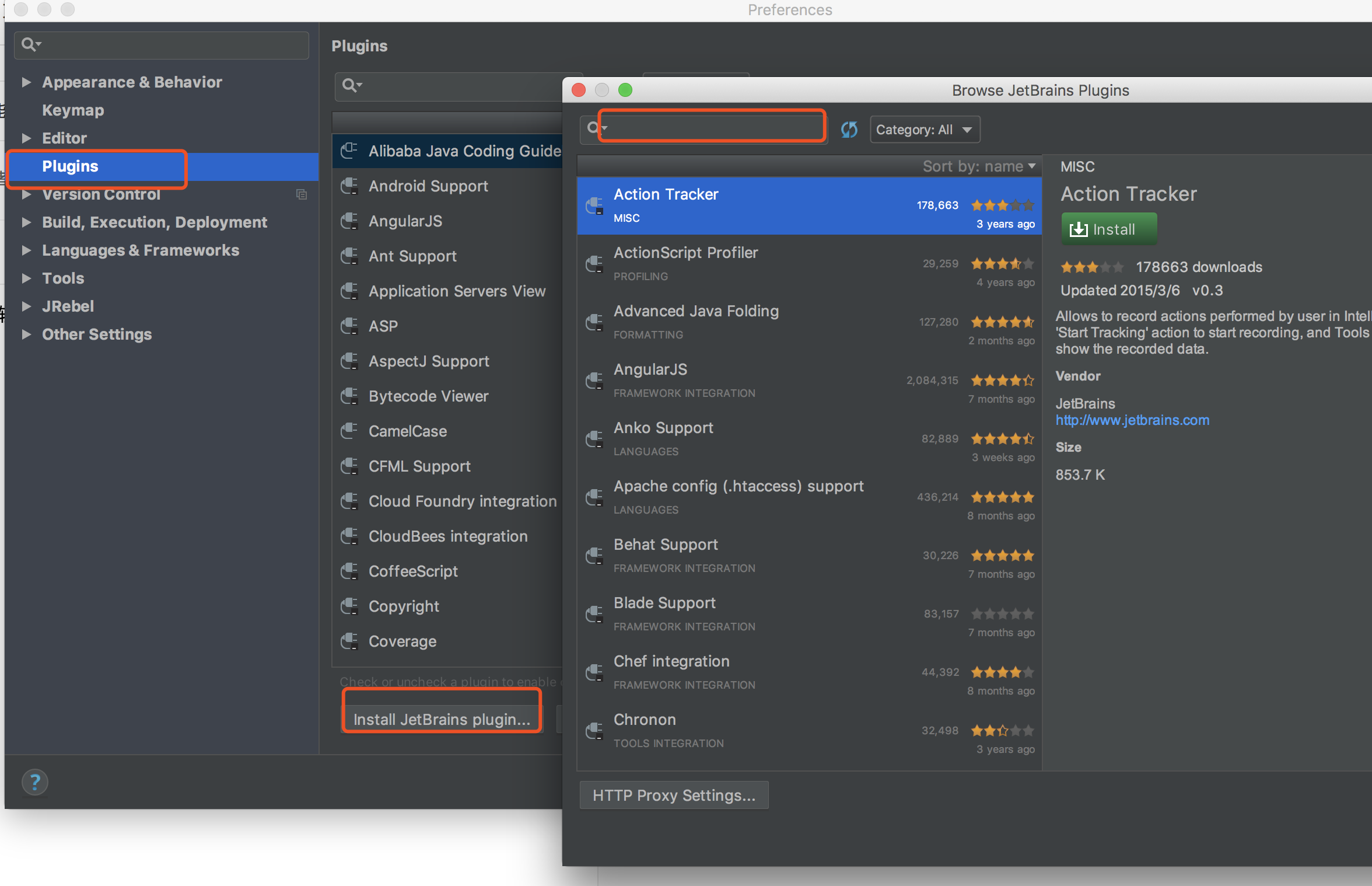Select Behat Support in the browse list

pyautogui.click(x=809, y=556)
